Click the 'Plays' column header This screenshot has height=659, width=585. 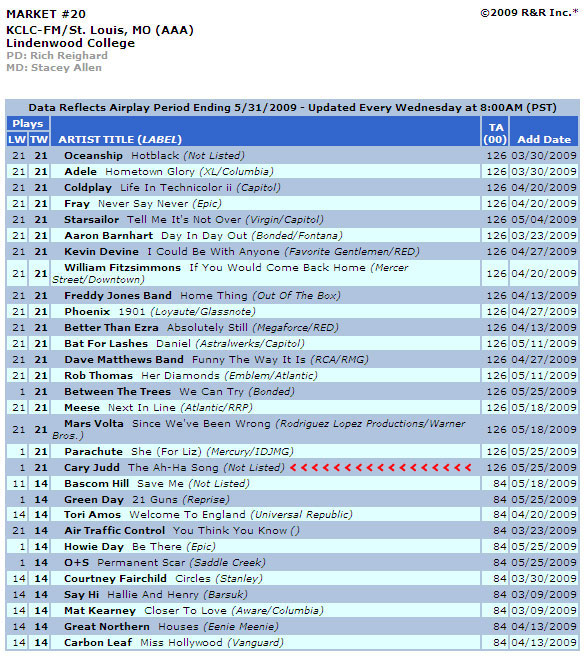[x=28, y=124]
